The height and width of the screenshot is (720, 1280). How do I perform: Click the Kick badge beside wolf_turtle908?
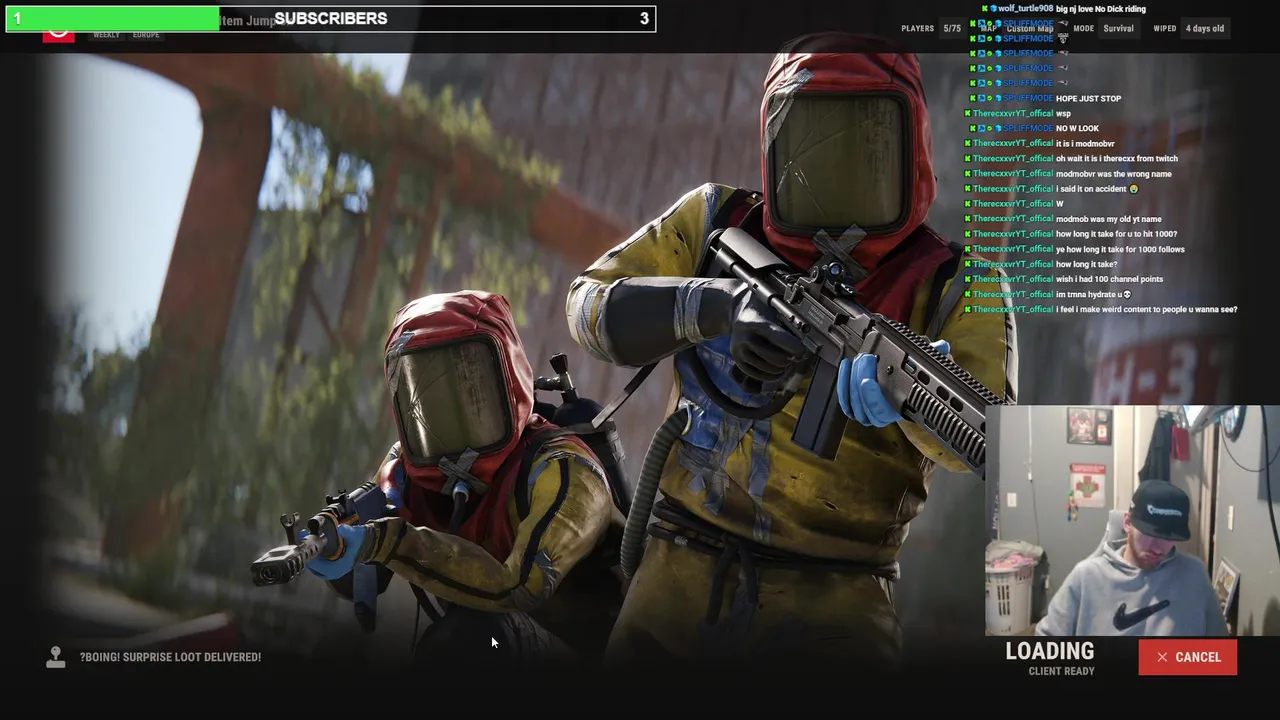[x=985, y=9]
